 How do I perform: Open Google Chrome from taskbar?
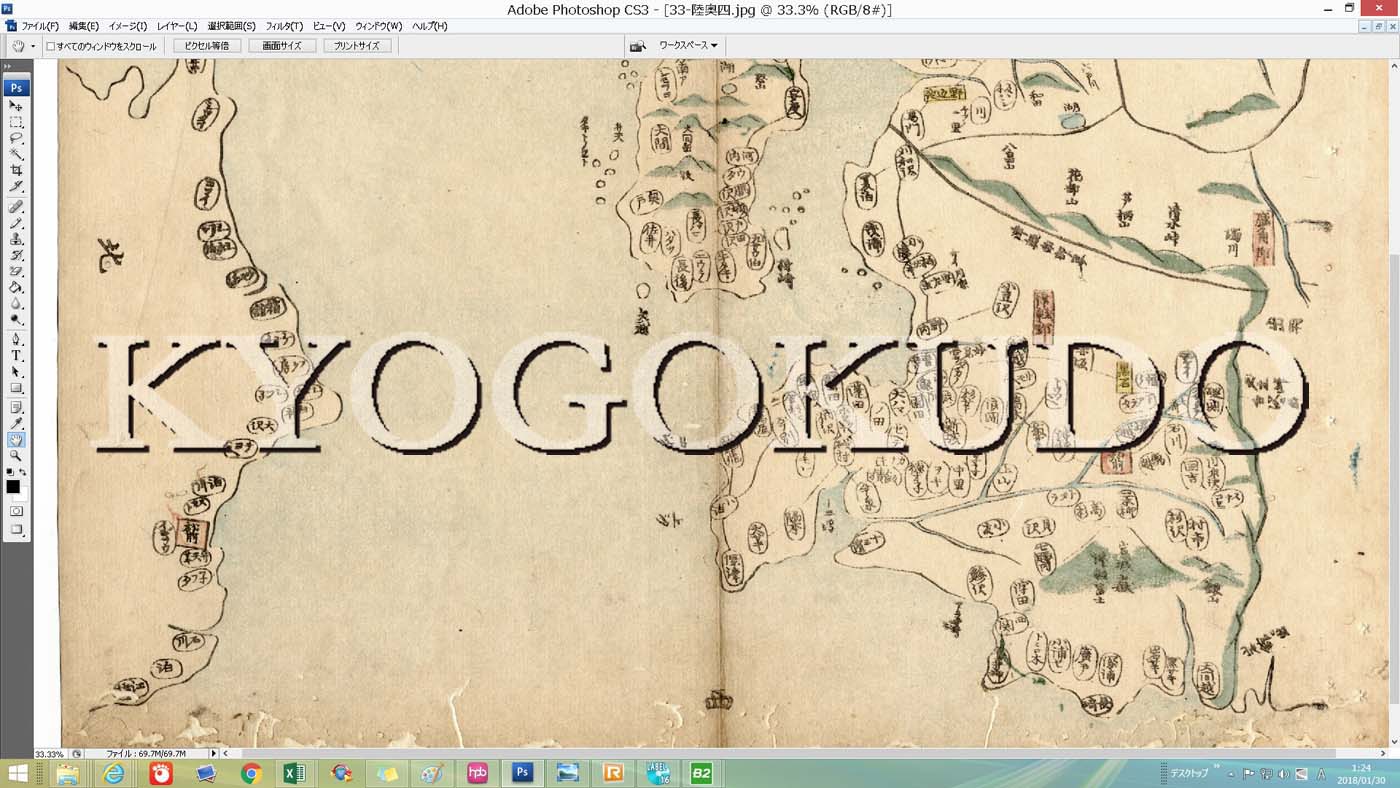tap(250, 773)
